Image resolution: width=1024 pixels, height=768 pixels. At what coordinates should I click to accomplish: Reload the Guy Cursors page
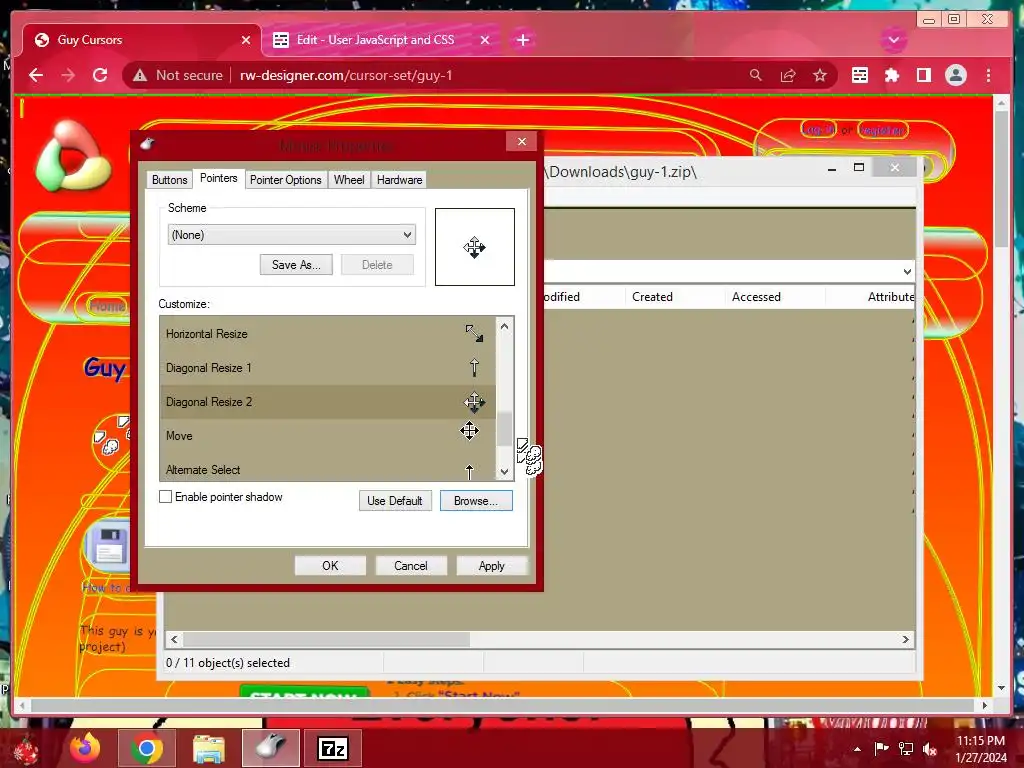[x=100, y=75]
